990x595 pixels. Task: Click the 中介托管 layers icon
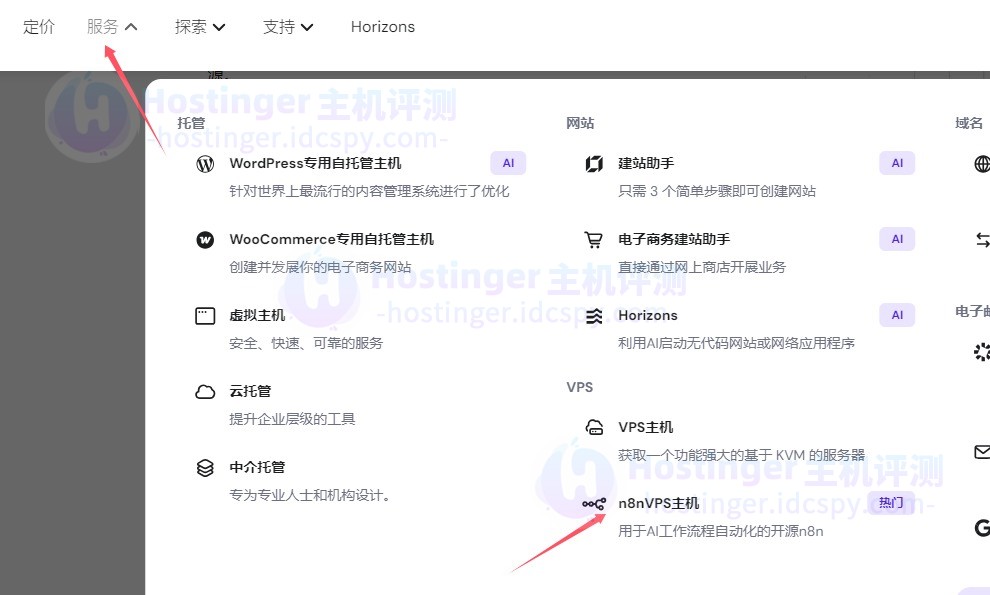[205, 468]
